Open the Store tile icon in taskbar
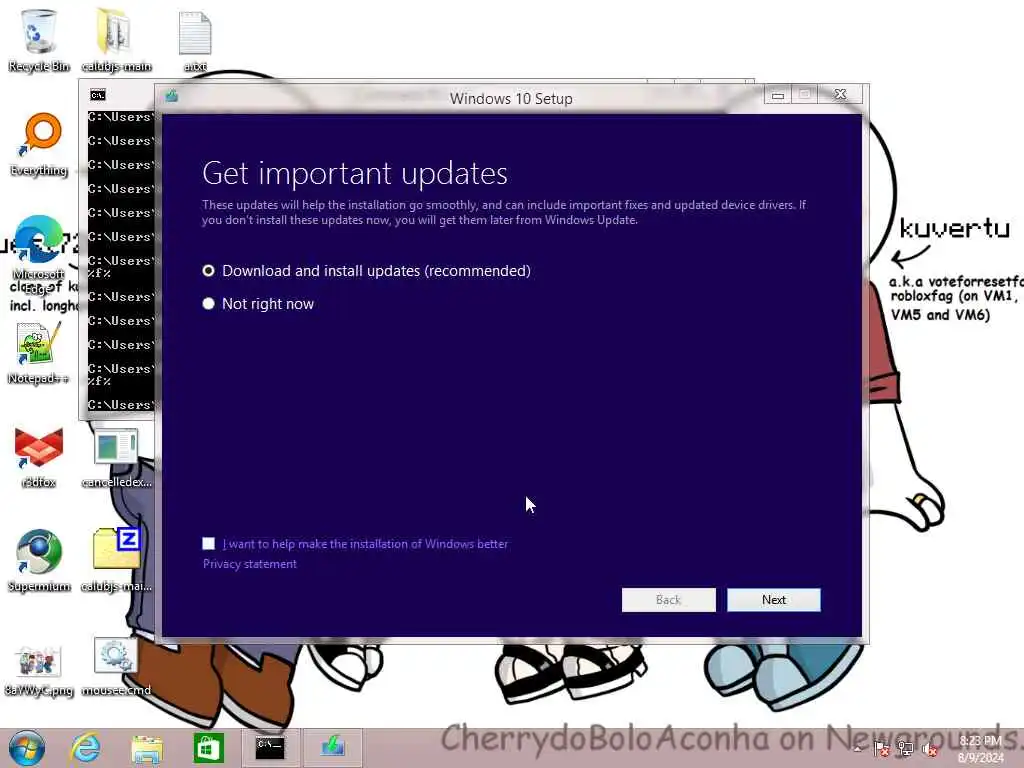This screenshot has height=768, width=1024. pos(208,748)
